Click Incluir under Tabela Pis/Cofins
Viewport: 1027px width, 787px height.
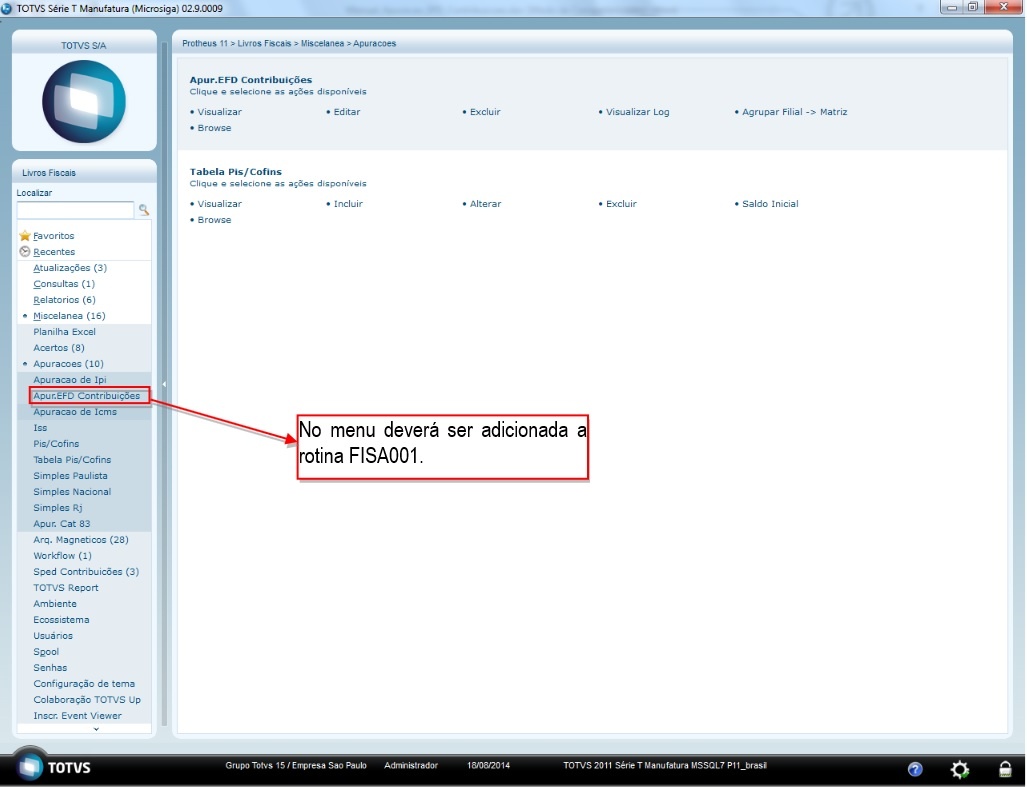[348, 204]
